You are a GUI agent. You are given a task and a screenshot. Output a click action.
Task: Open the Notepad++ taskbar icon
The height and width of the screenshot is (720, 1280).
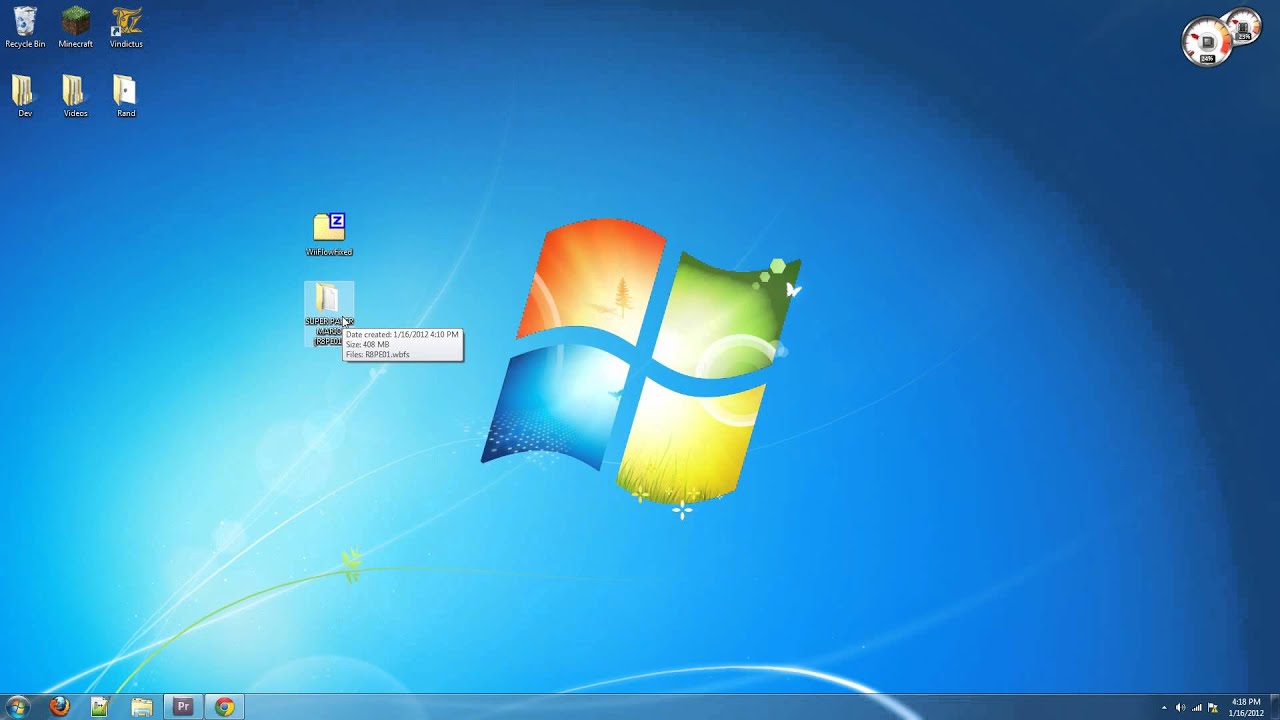click(100, 707)
